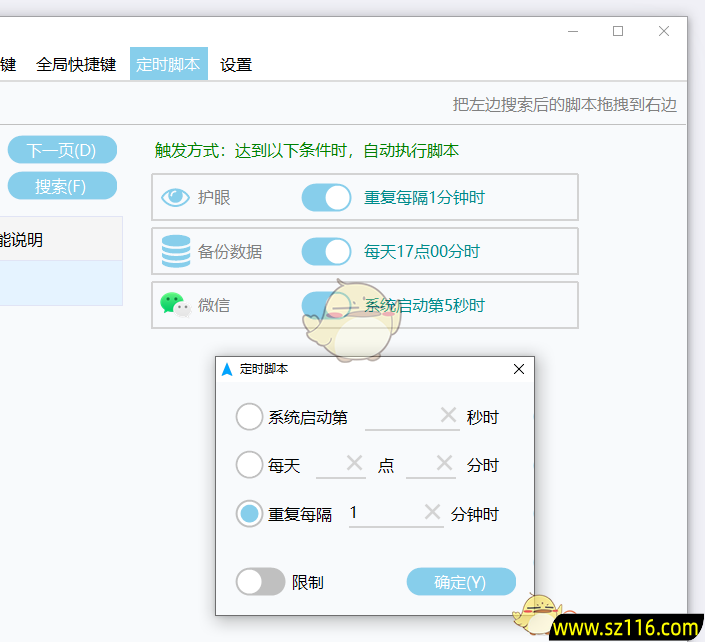Select the 系统启动第 radio option

249,416
